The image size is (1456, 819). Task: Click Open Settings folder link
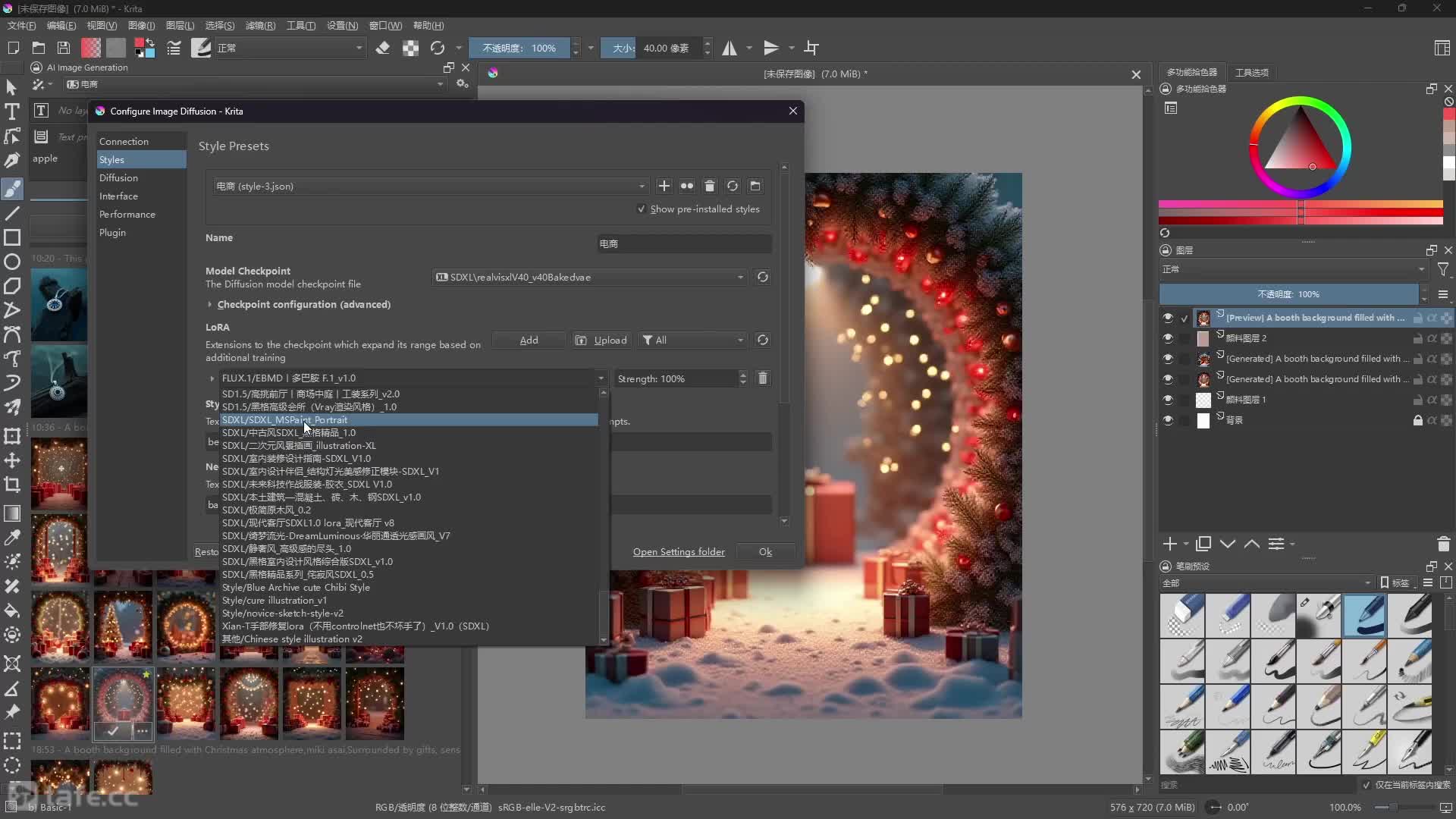[x=679, y=551]
